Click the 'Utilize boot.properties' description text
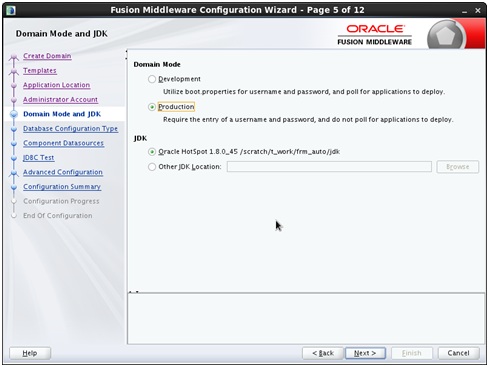This screenshot has height=367, width=489. pos(304,92)
